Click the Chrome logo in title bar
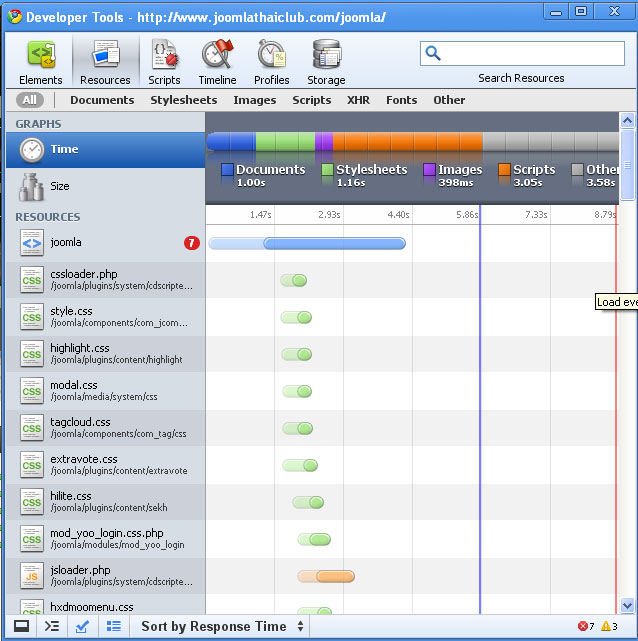The width and height of the screenshot is (638, 641). tap(15, 17)
